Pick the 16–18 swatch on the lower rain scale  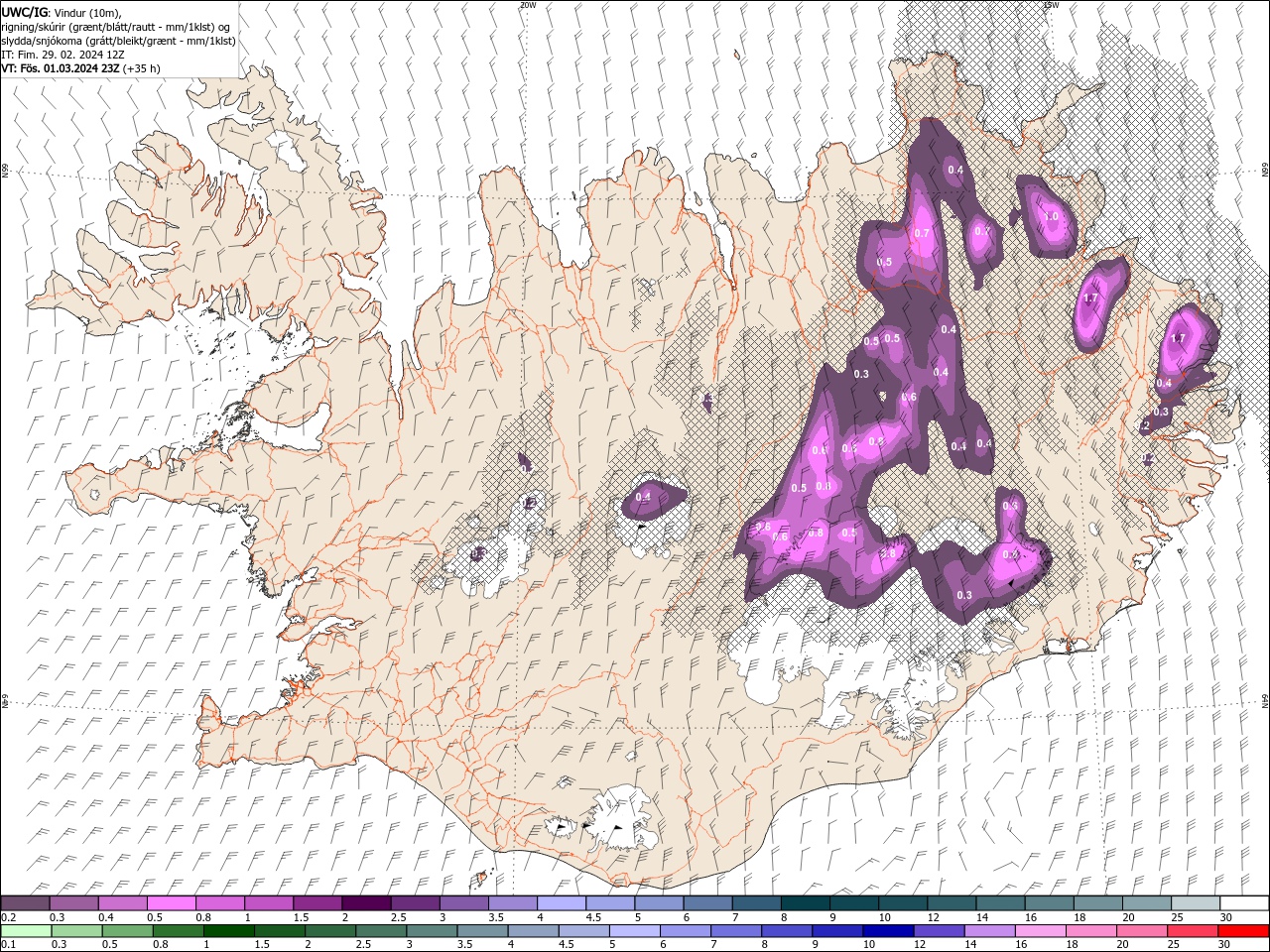click(1043, 931)
